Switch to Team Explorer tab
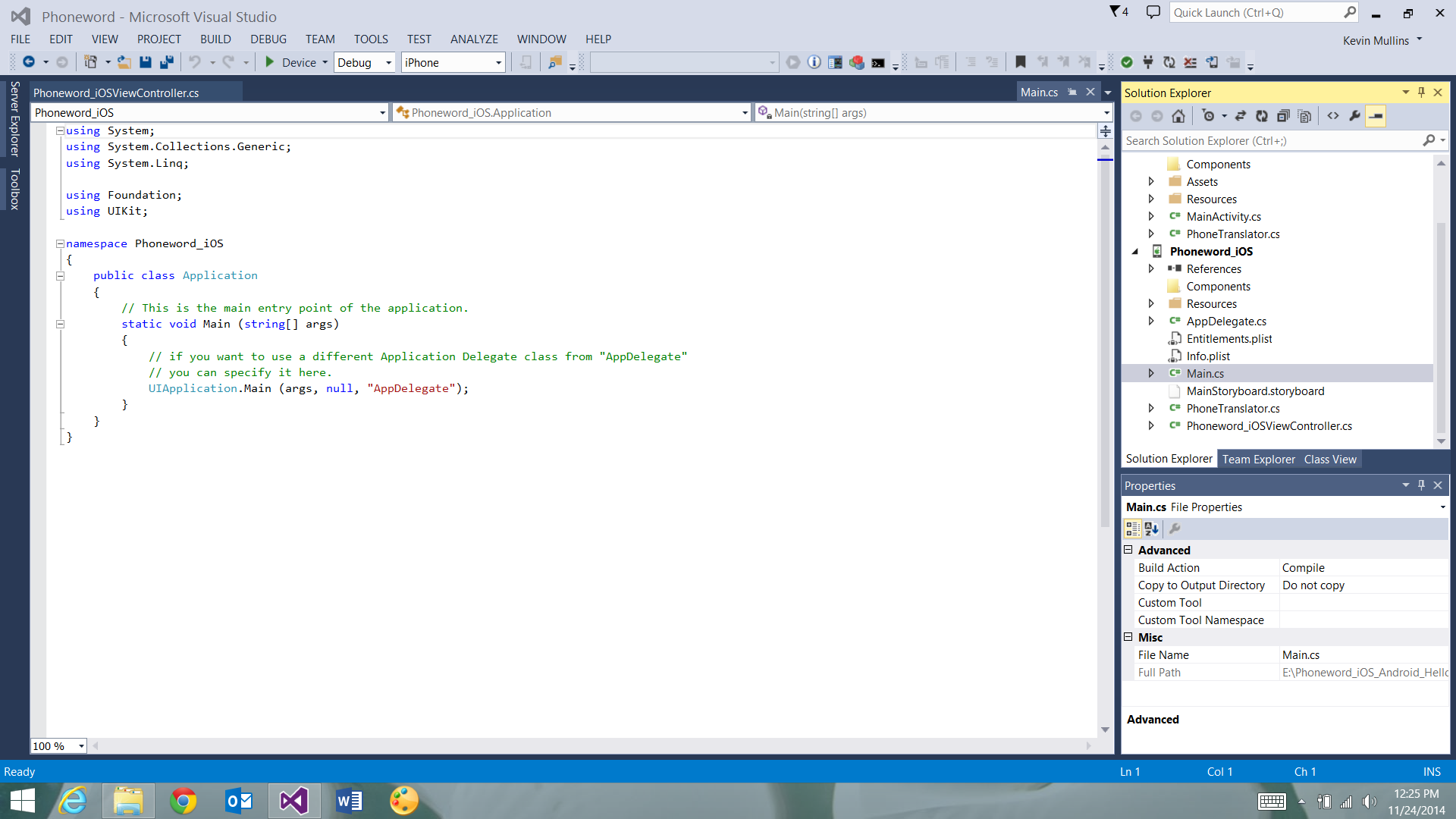1456x819 pixels. pos(1258,458)
